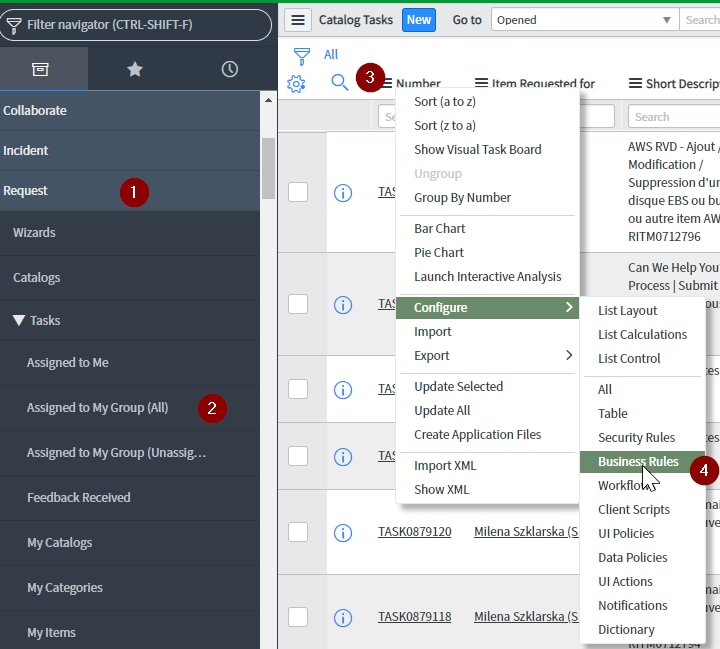Image resolution: width=720 pixels, height=649 pixels.
Task: Open list personalization gear icon
Action: click(x=296, y=84)
